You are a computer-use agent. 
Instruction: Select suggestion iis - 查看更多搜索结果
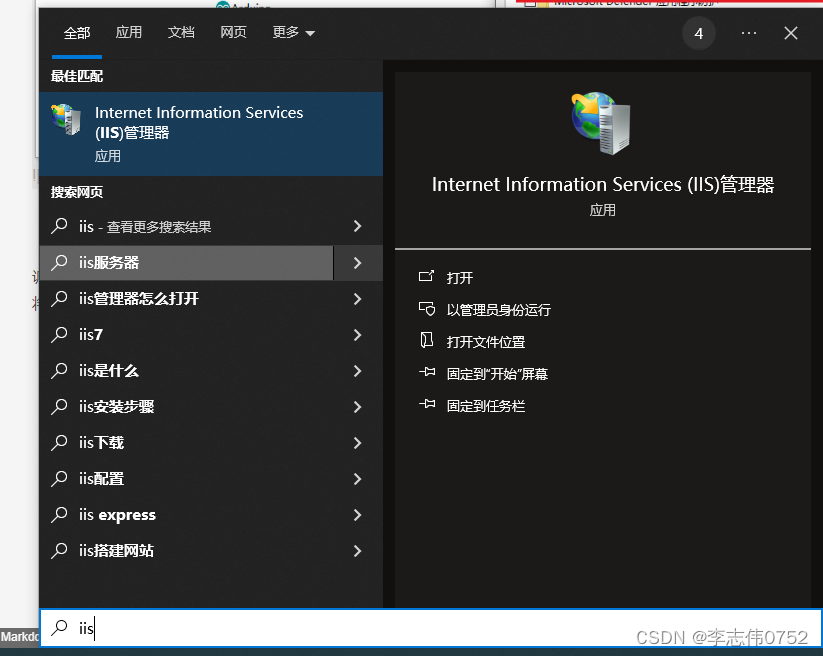click(186, 227)
